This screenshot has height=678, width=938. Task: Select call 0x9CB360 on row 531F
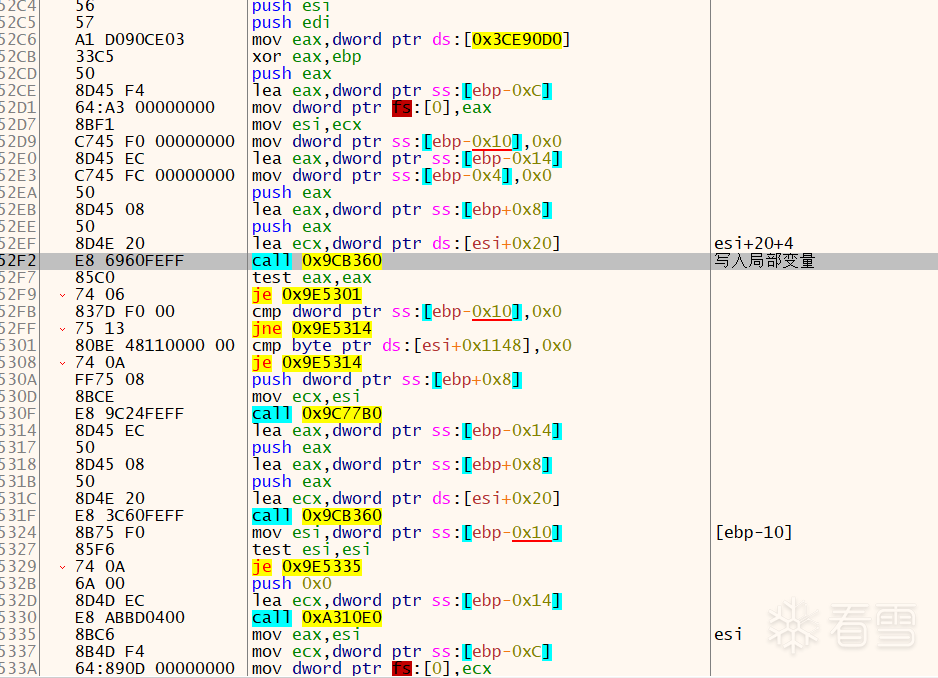316,516
